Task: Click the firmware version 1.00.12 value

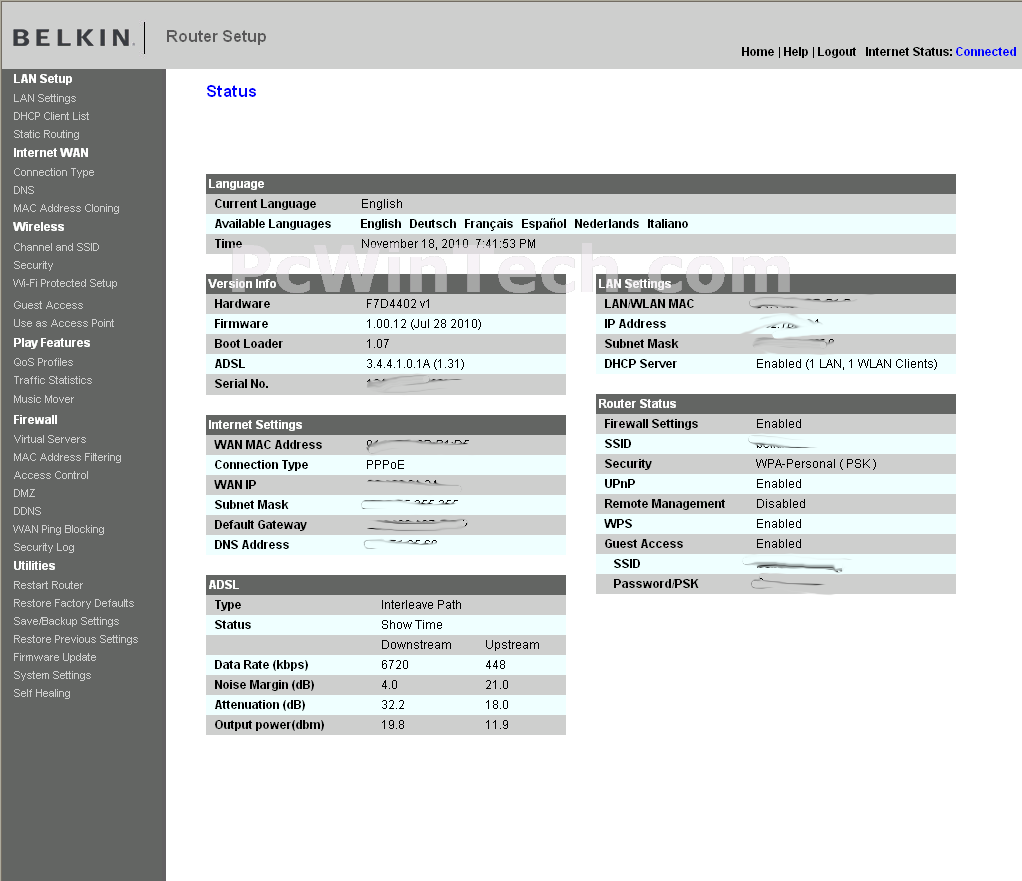Action: point(424,324)
